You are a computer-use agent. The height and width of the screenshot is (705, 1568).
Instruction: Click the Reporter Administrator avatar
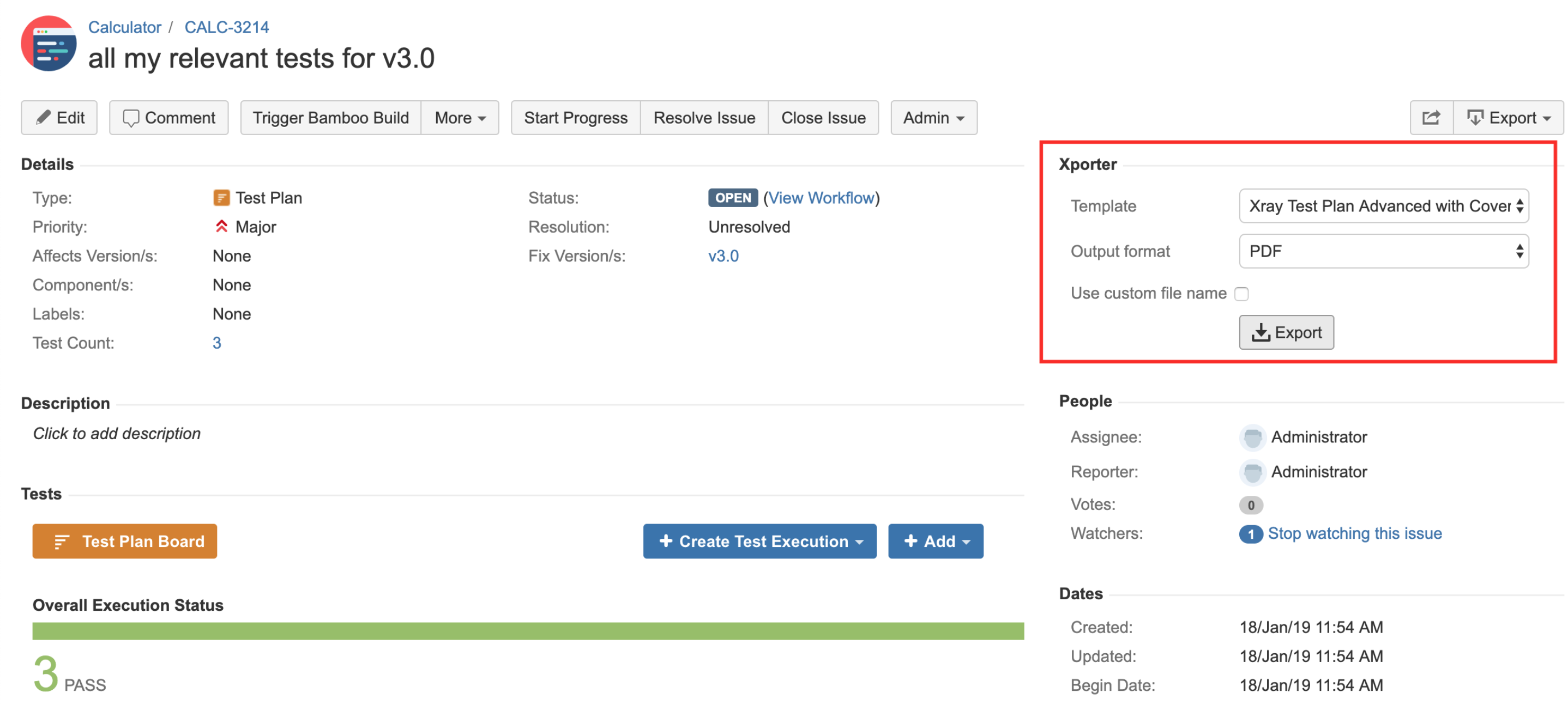1252,471
